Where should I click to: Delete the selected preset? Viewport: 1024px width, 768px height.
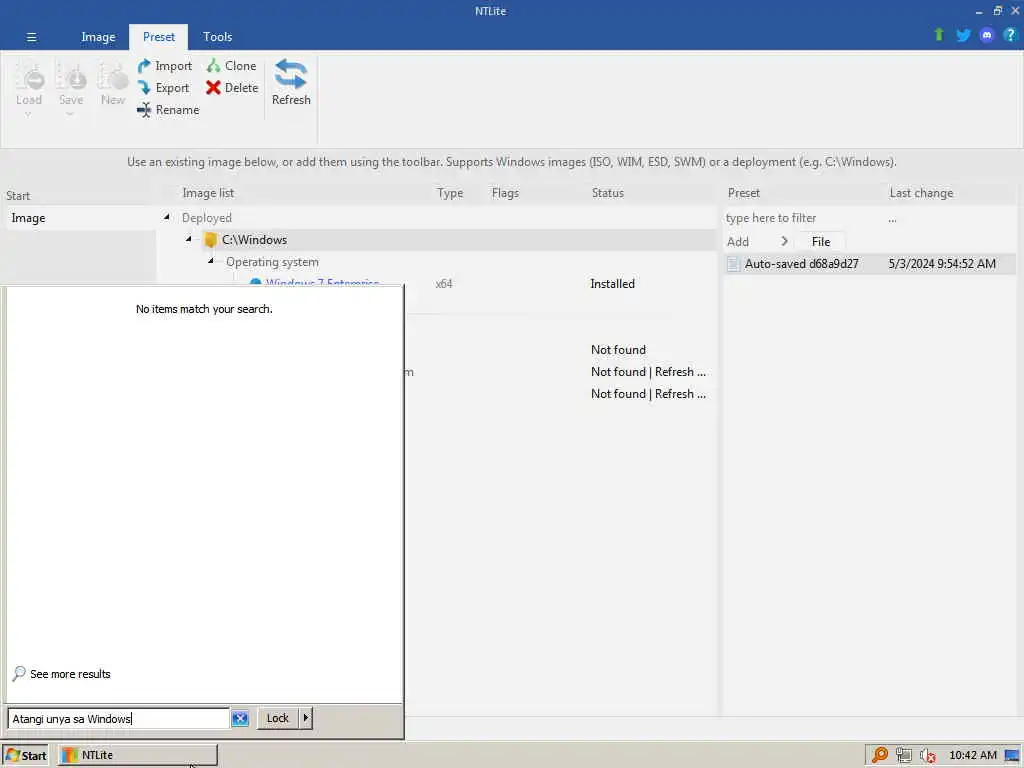232,88
